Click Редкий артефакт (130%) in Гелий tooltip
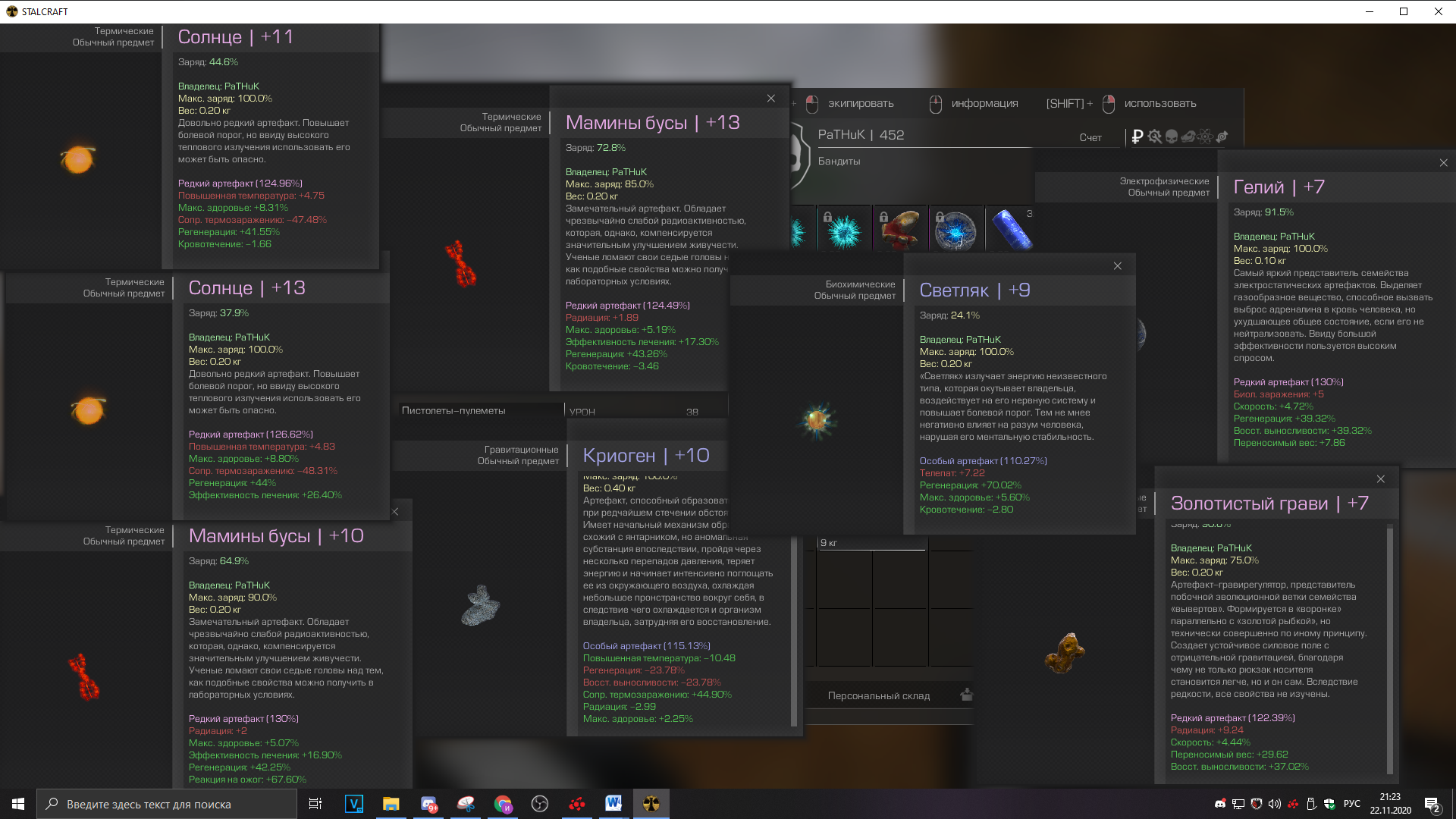Viewport: 1456px width, 819px height. 1288,382
